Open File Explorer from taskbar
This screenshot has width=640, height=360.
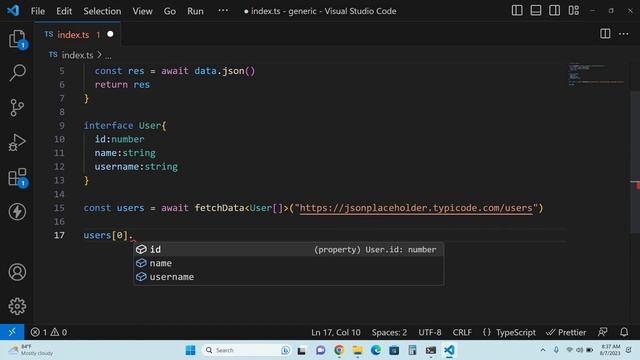tap(358, 350)
